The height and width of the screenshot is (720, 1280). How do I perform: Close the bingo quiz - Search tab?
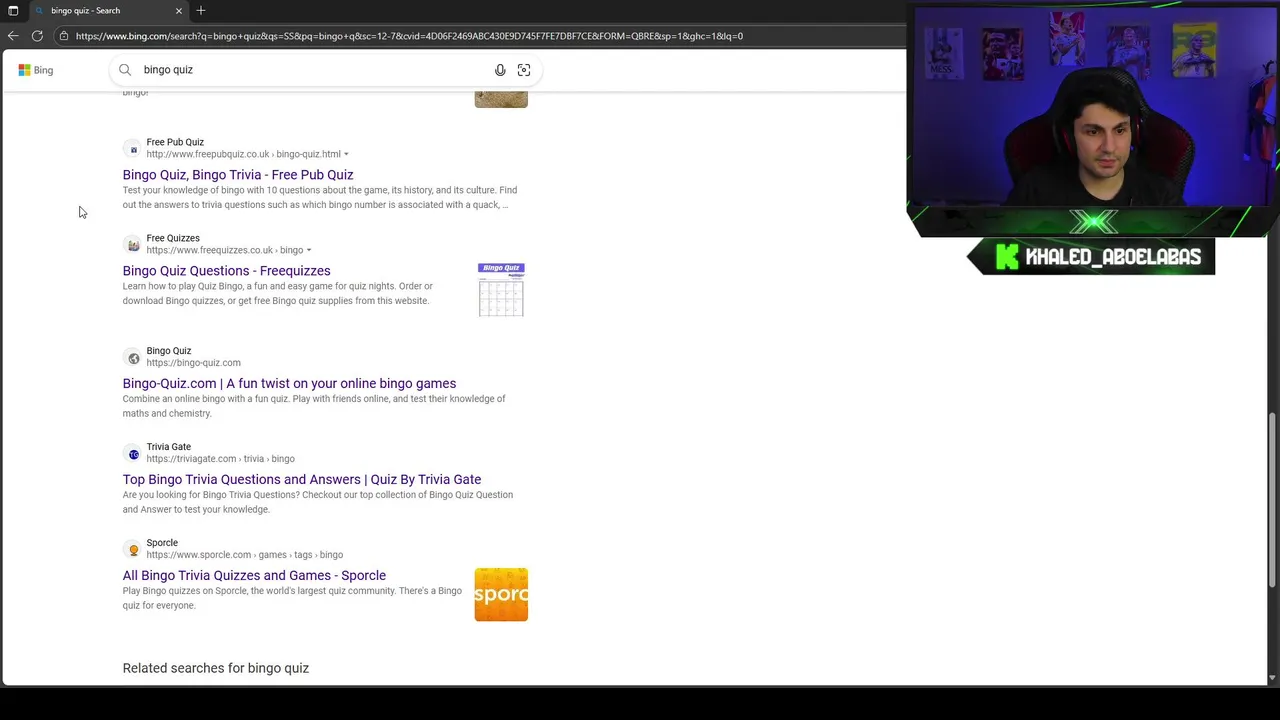click(x=179, y=11)
